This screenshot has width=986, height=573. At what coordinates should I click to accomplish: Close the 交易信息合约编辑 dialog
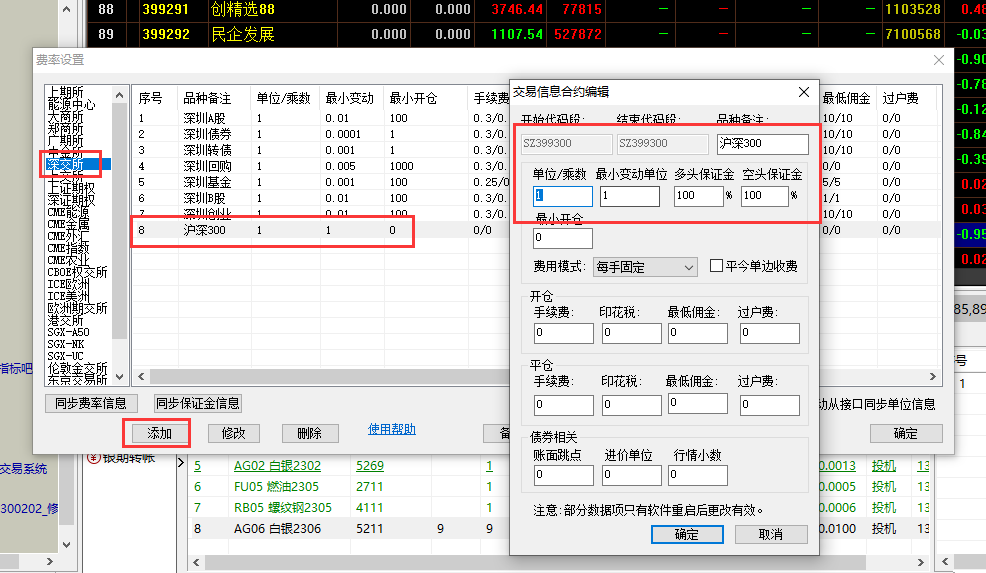coord(803,92)
